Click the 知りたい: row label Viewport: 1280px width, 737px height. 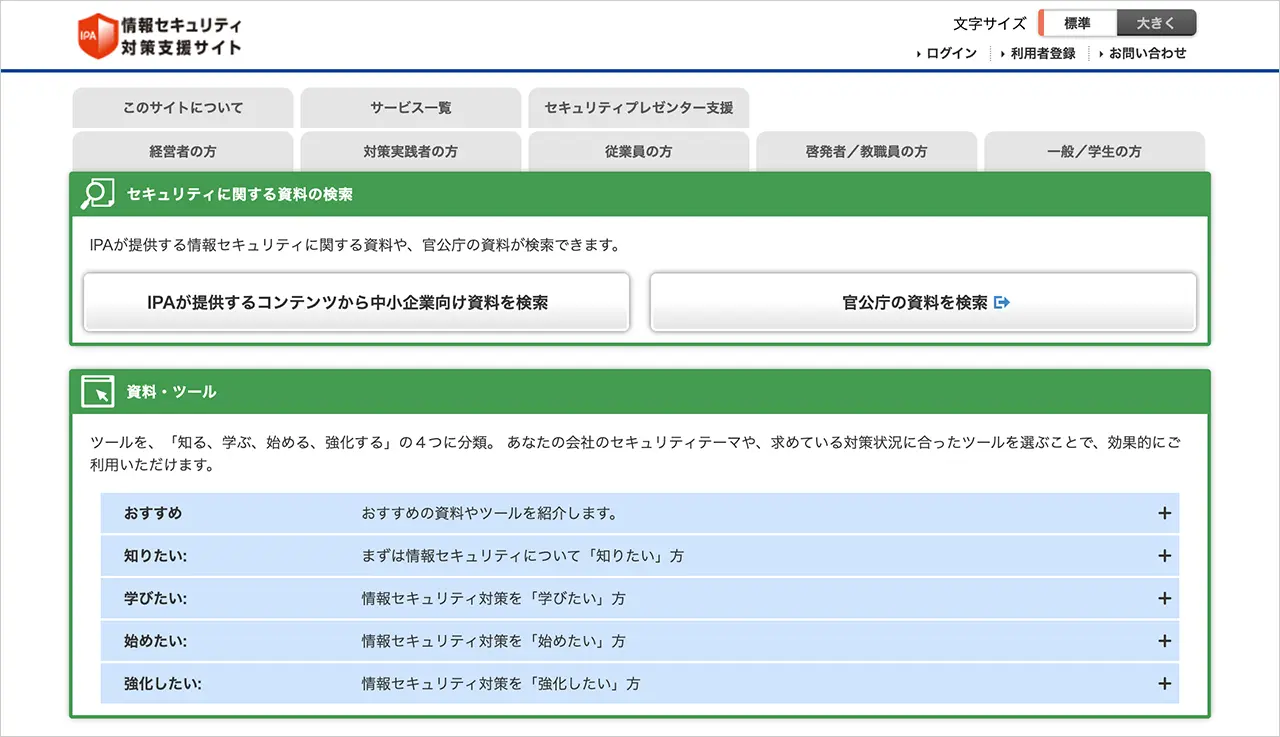(x=156, y=555)
